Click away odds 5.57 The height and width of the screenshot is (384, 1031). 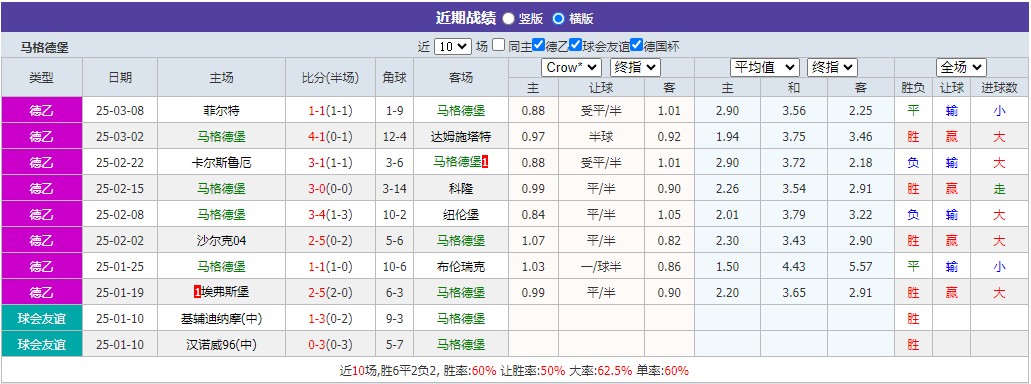(861, 266)
